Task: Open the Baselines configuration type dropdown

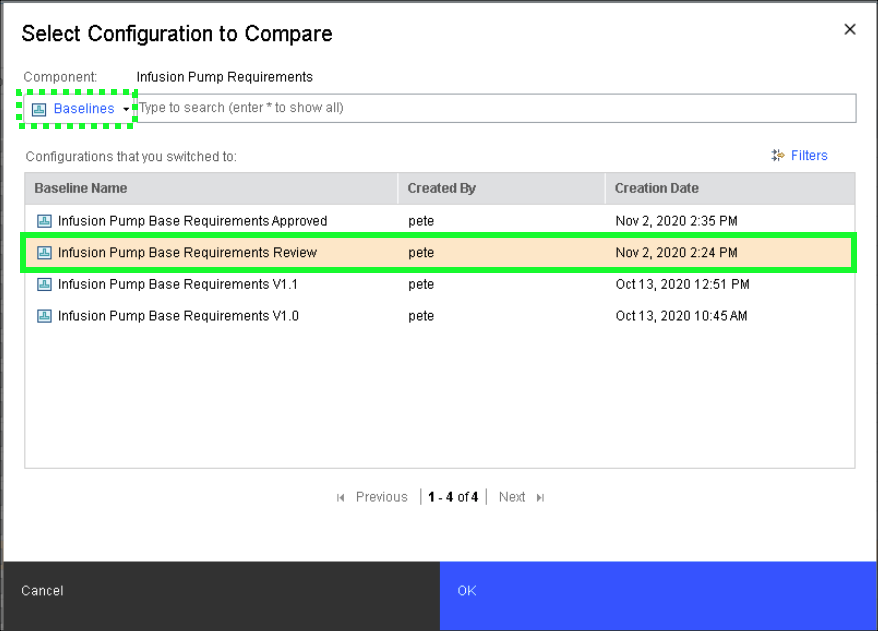Action: [x=84, y=109]
